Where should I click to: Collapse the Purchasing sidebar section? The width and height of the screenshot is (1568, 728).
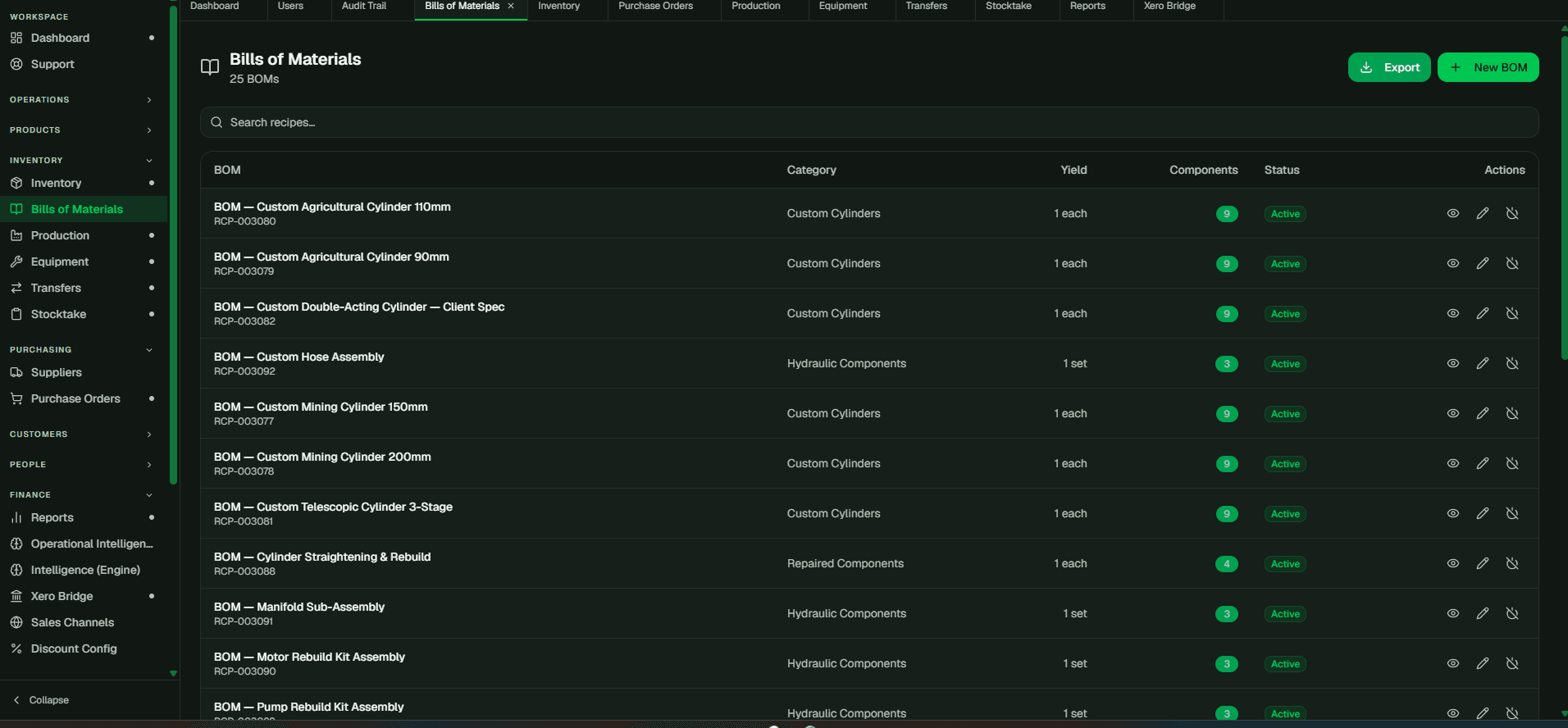(82, 350)
